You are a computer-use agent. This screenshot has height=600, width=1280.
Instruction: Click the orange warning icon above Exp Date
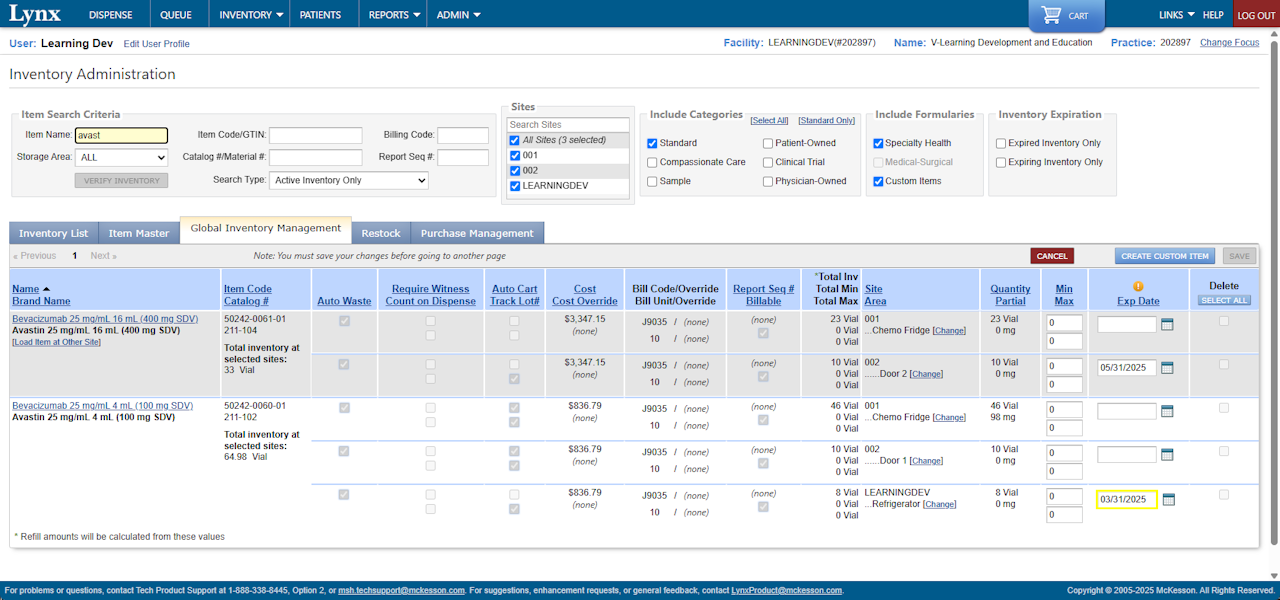1138,287
